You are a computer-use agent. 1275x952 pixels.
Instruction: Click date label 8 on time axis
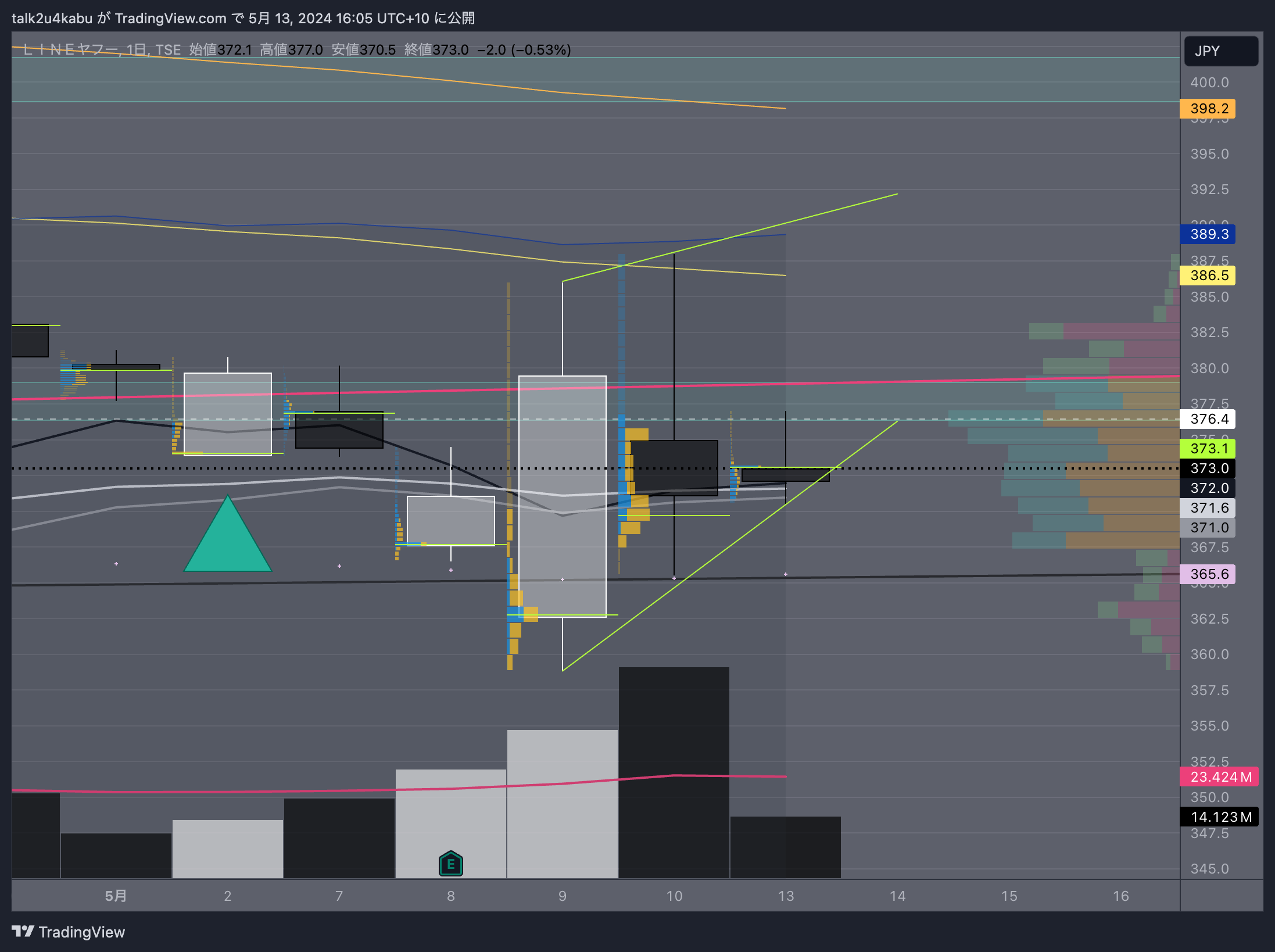point(451,896)
